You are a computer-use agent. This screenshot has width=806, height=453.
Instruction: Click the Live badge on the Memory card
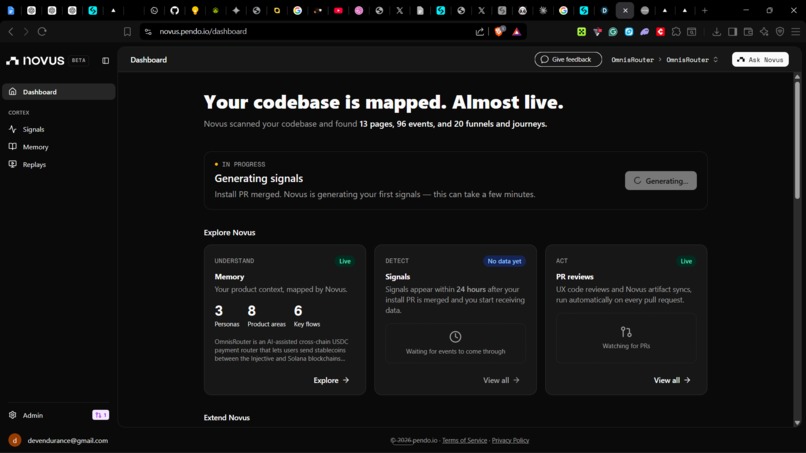tap(344, 261)
